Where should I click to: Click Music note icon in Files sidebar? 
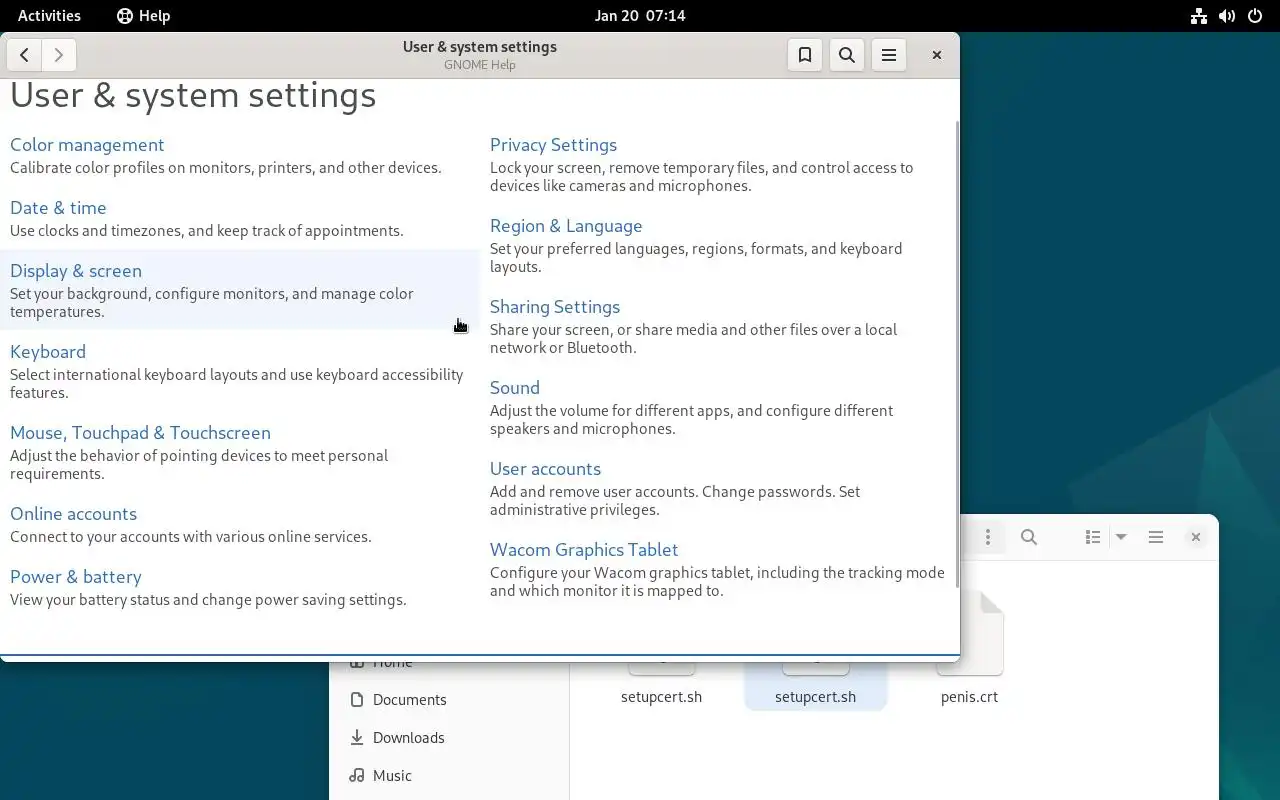tap(357, 776)
